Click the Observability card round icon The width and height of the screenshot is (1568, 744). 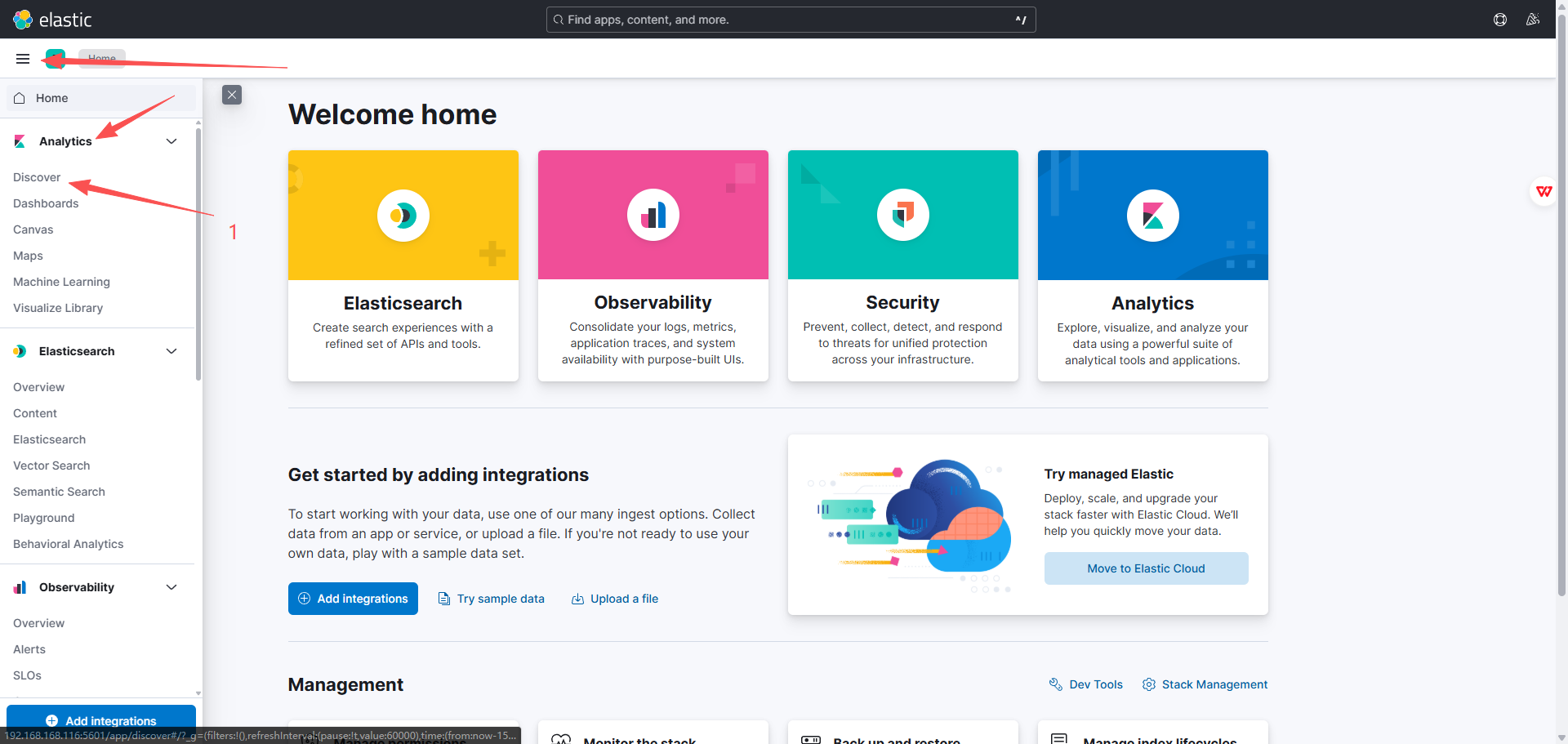pos(653,215)
